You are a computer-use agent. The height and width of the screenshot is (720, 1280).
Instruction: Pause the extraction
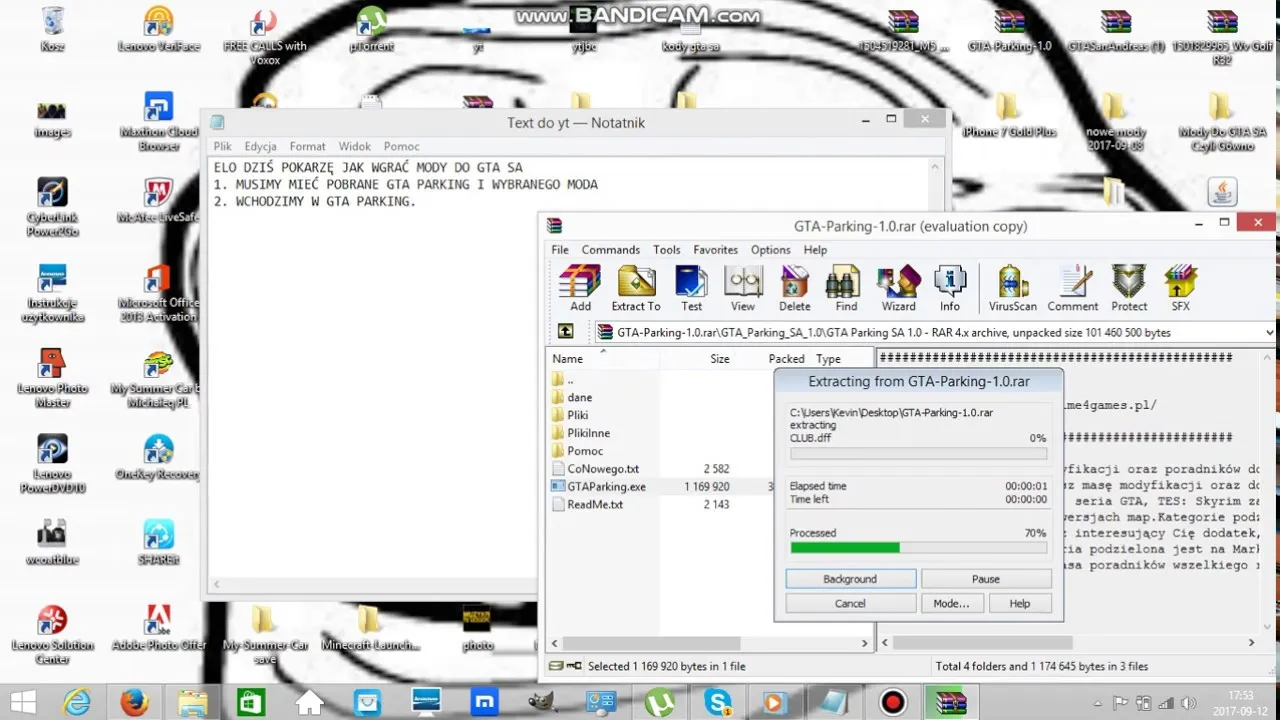click(986, 579)
